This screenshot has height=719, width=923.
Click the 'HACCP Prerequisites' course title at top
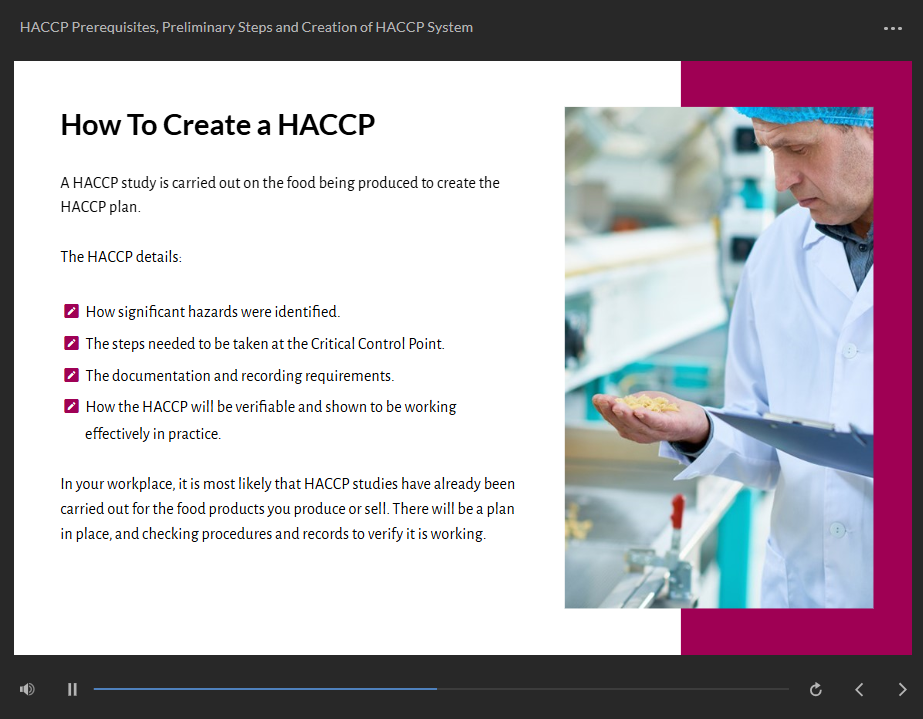click(x=246, y=27)
